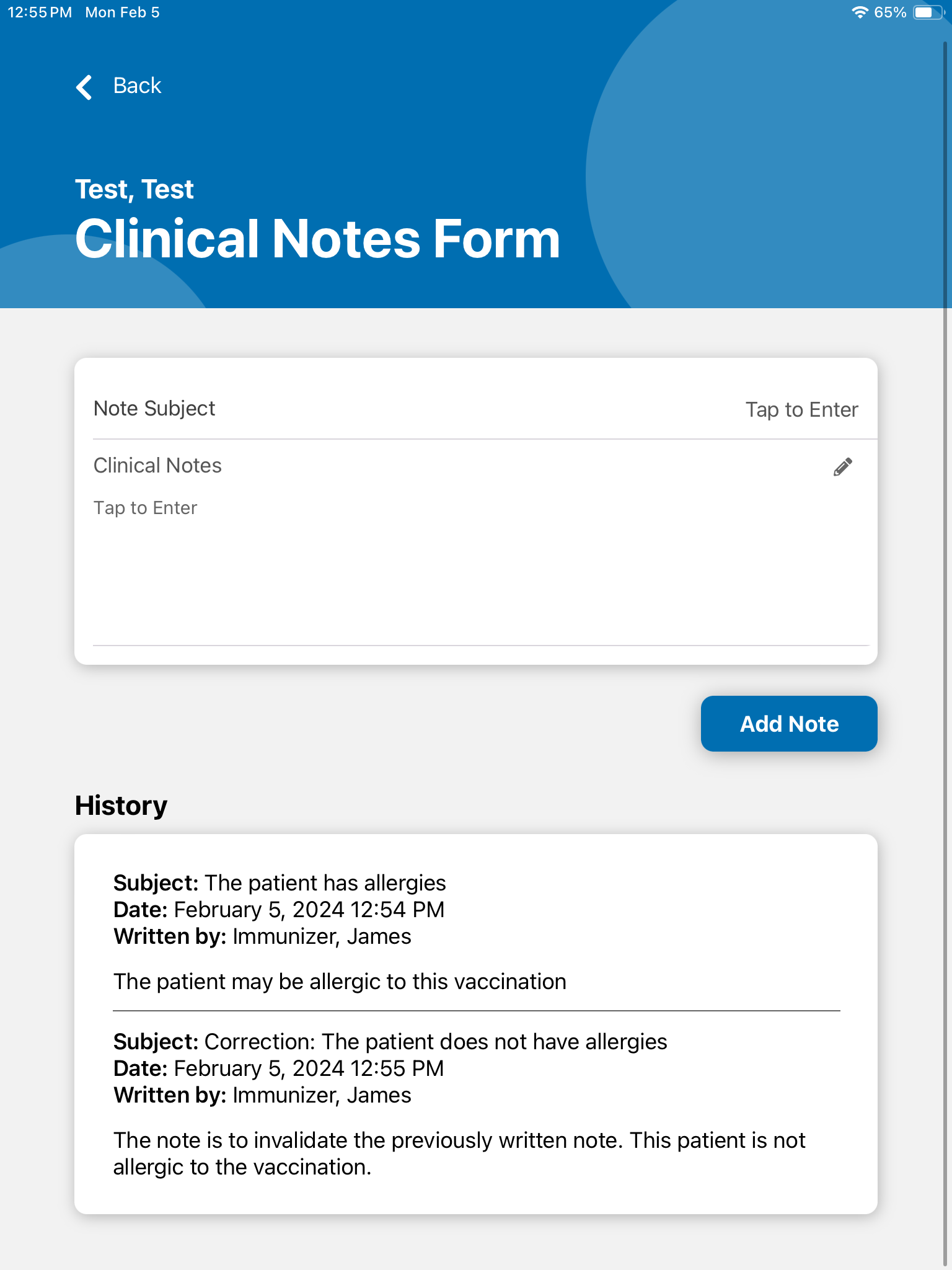Click the vertical scrollbar on the right edge
952x1270 pixels.
pyautogui.click(x=946, y=620)
